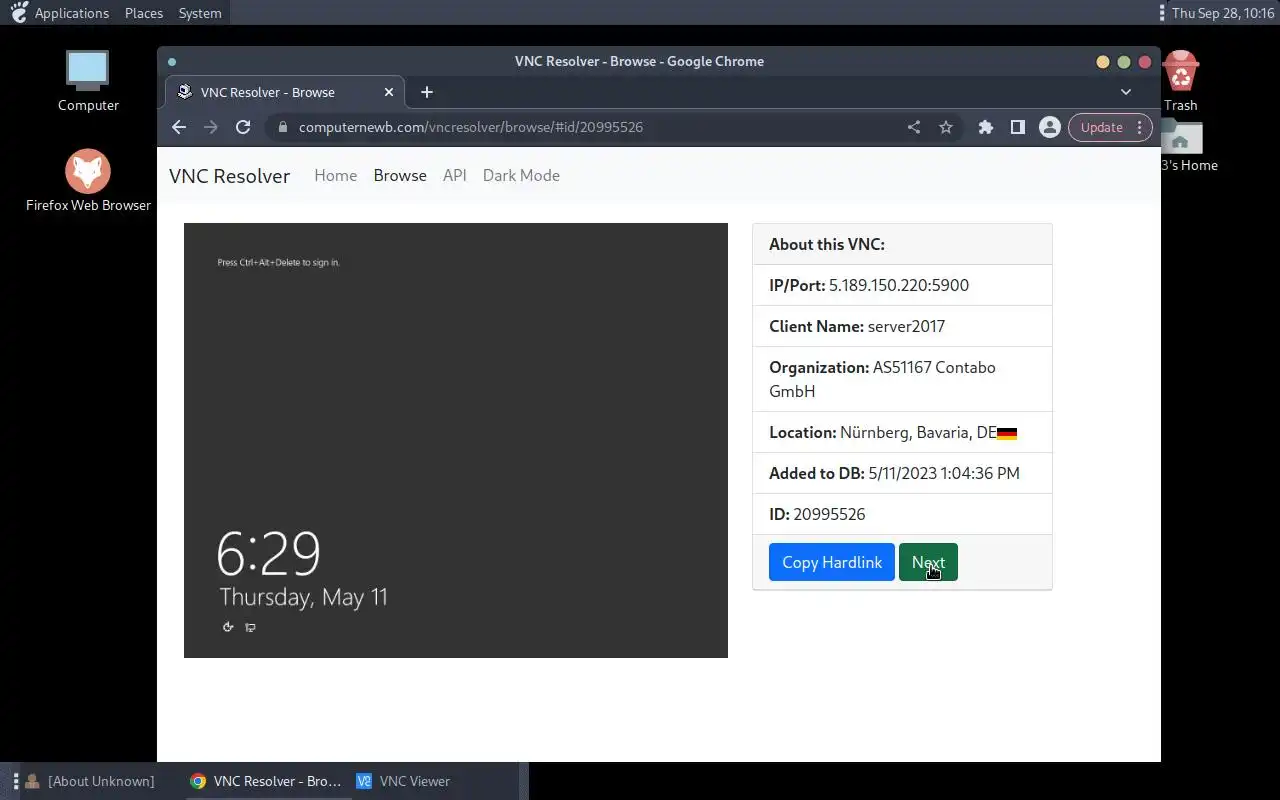Image resolution: width=1280 pixels, height=800 pixels.
Task: Click the ID 20995526 text
Action: 817,514
